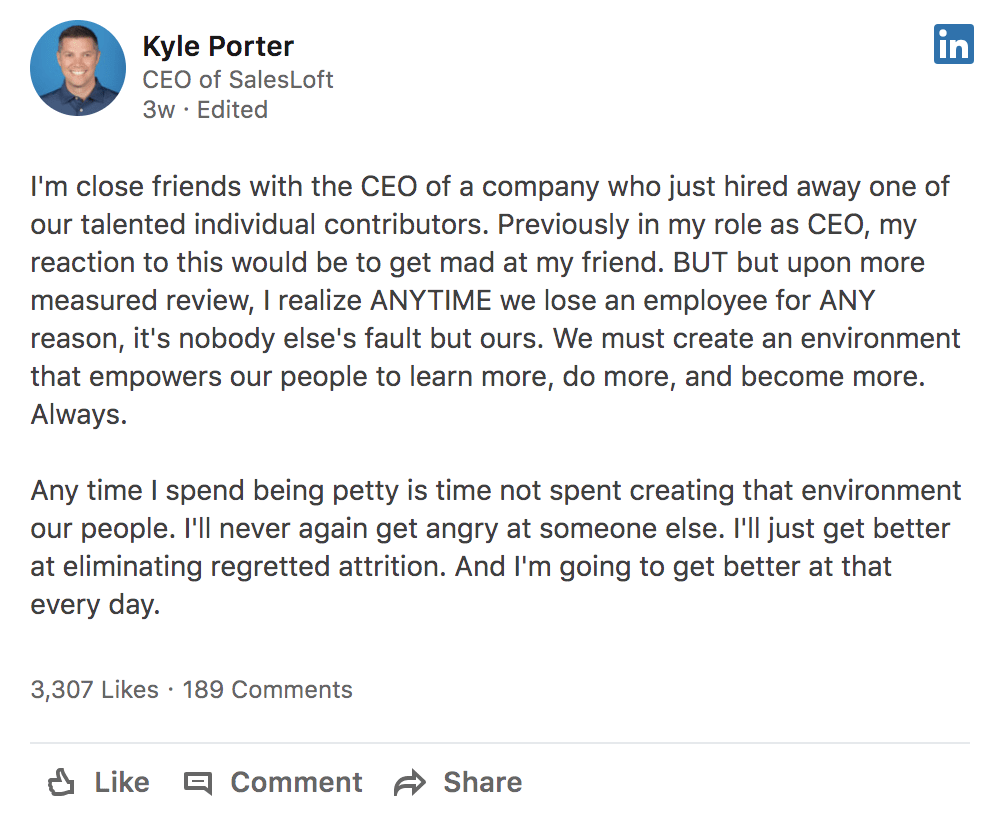
Task: Click the thumbs-up Like icon
Action: tap(61, 782)
